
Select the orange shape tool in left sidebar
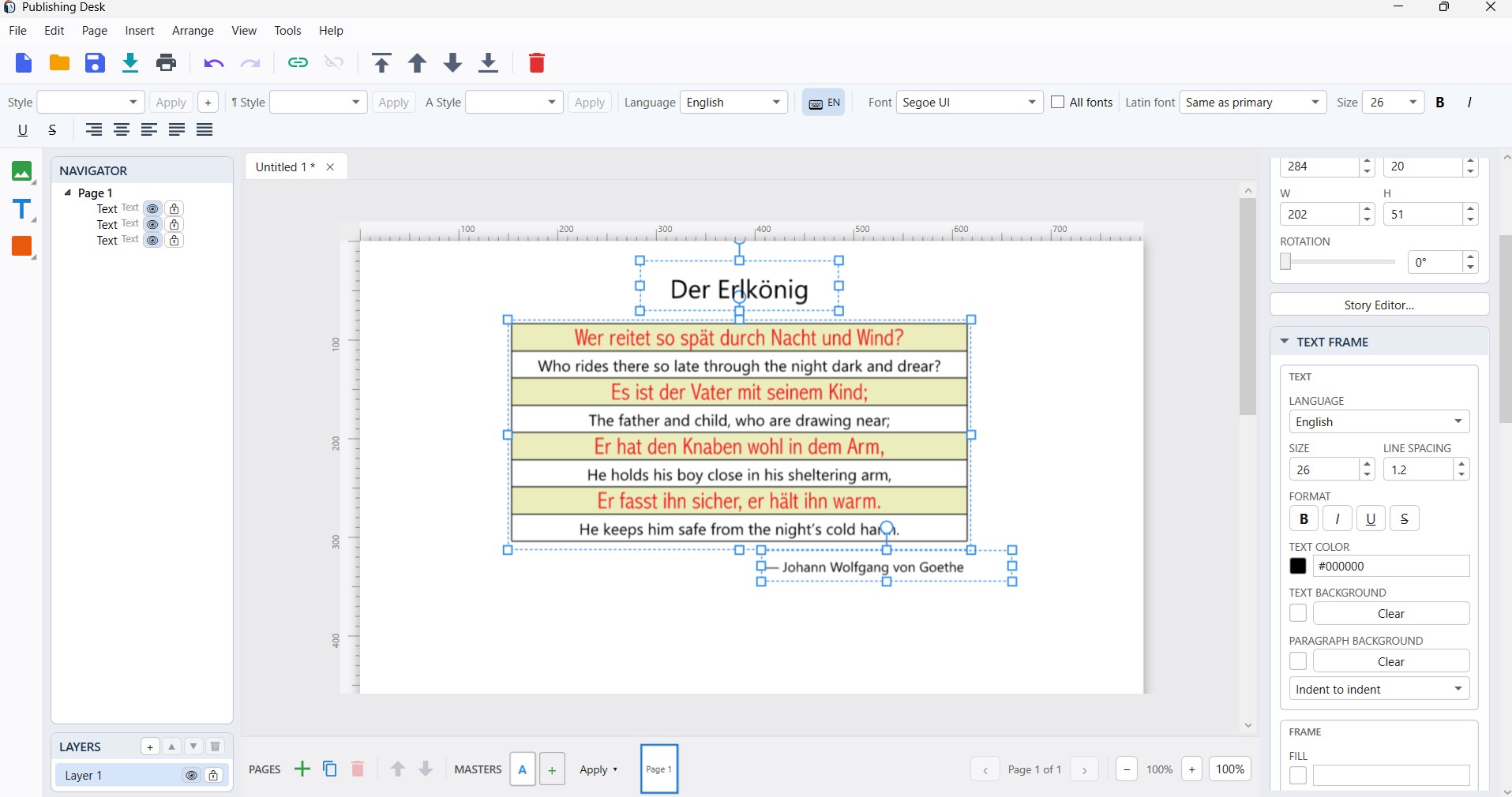point(22,246)
